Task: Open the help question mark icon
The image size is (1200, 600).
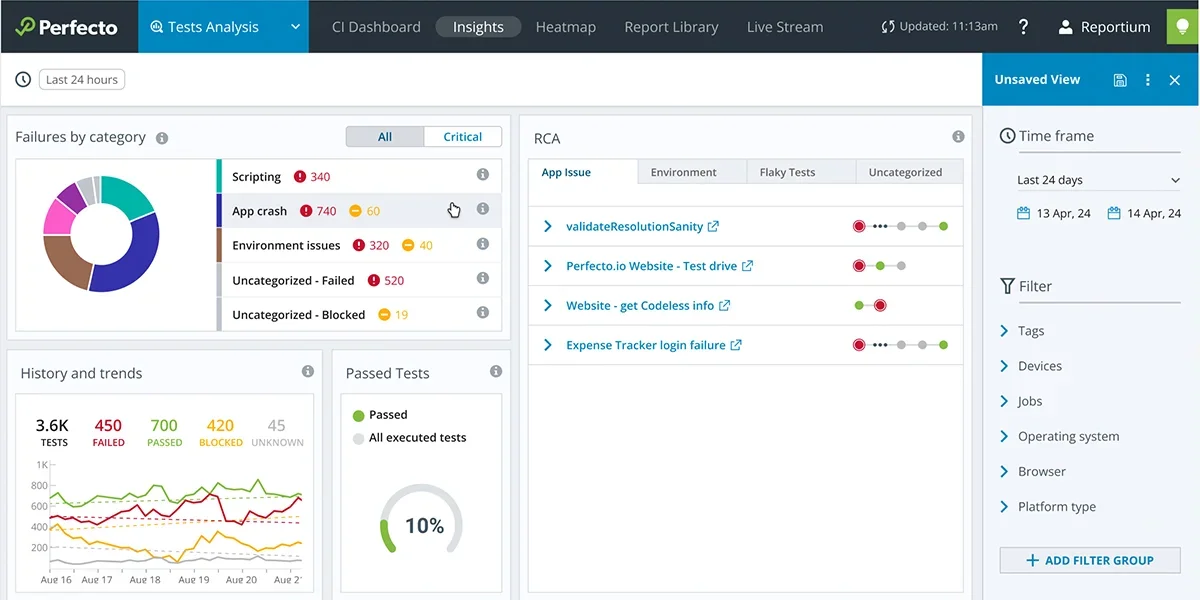Action: [1023, 27]
